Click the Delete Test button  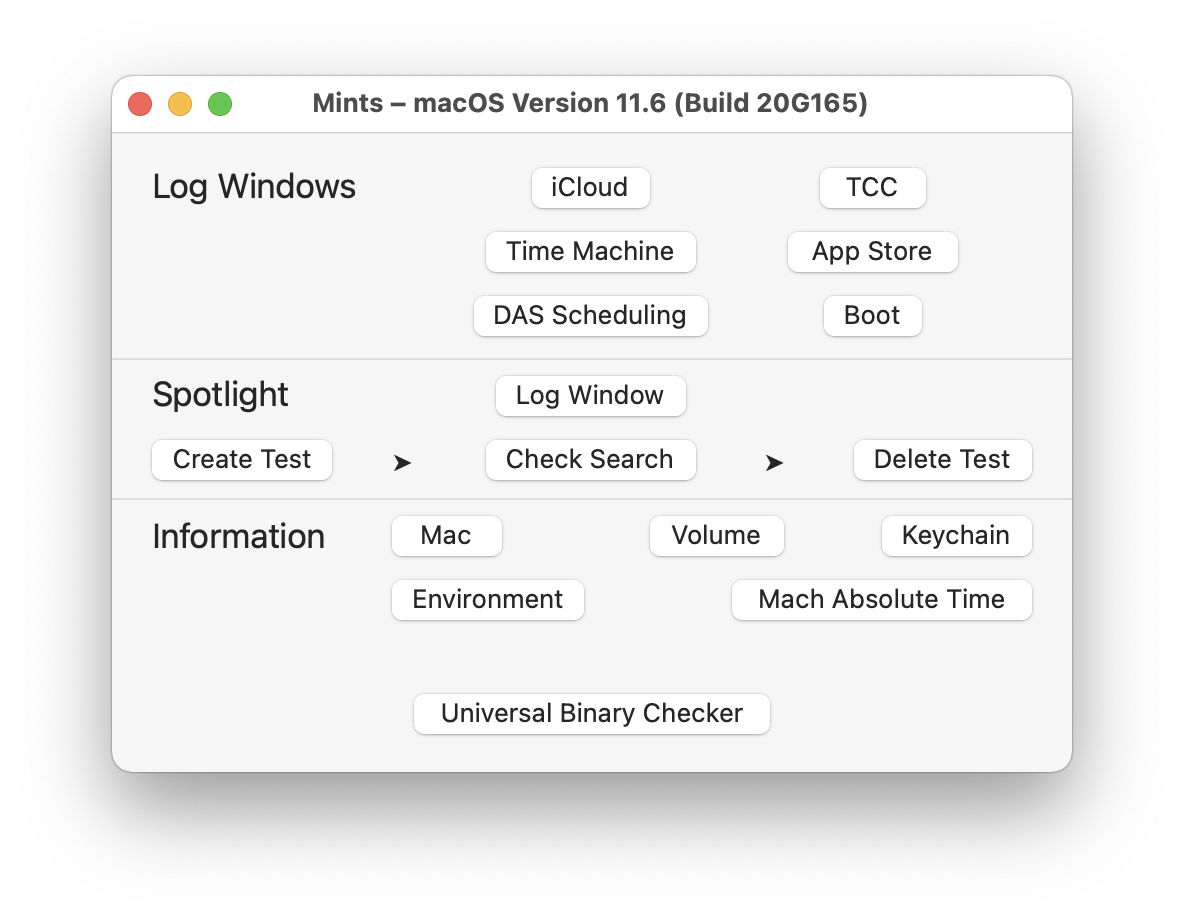(x=942, y=460)
